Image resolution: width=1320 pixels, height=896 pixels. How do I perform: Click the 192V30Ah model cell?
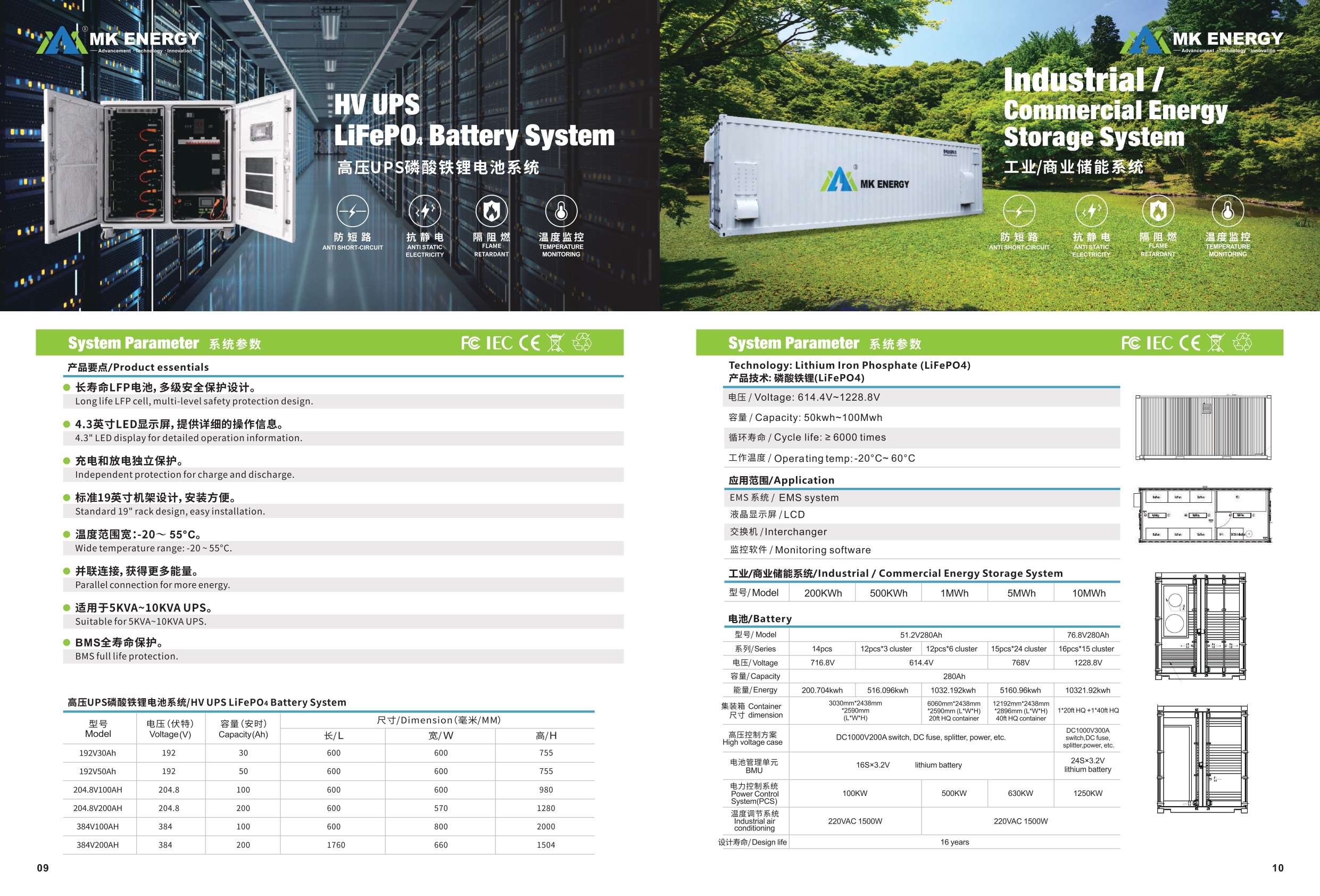click(x=98, y=753)
